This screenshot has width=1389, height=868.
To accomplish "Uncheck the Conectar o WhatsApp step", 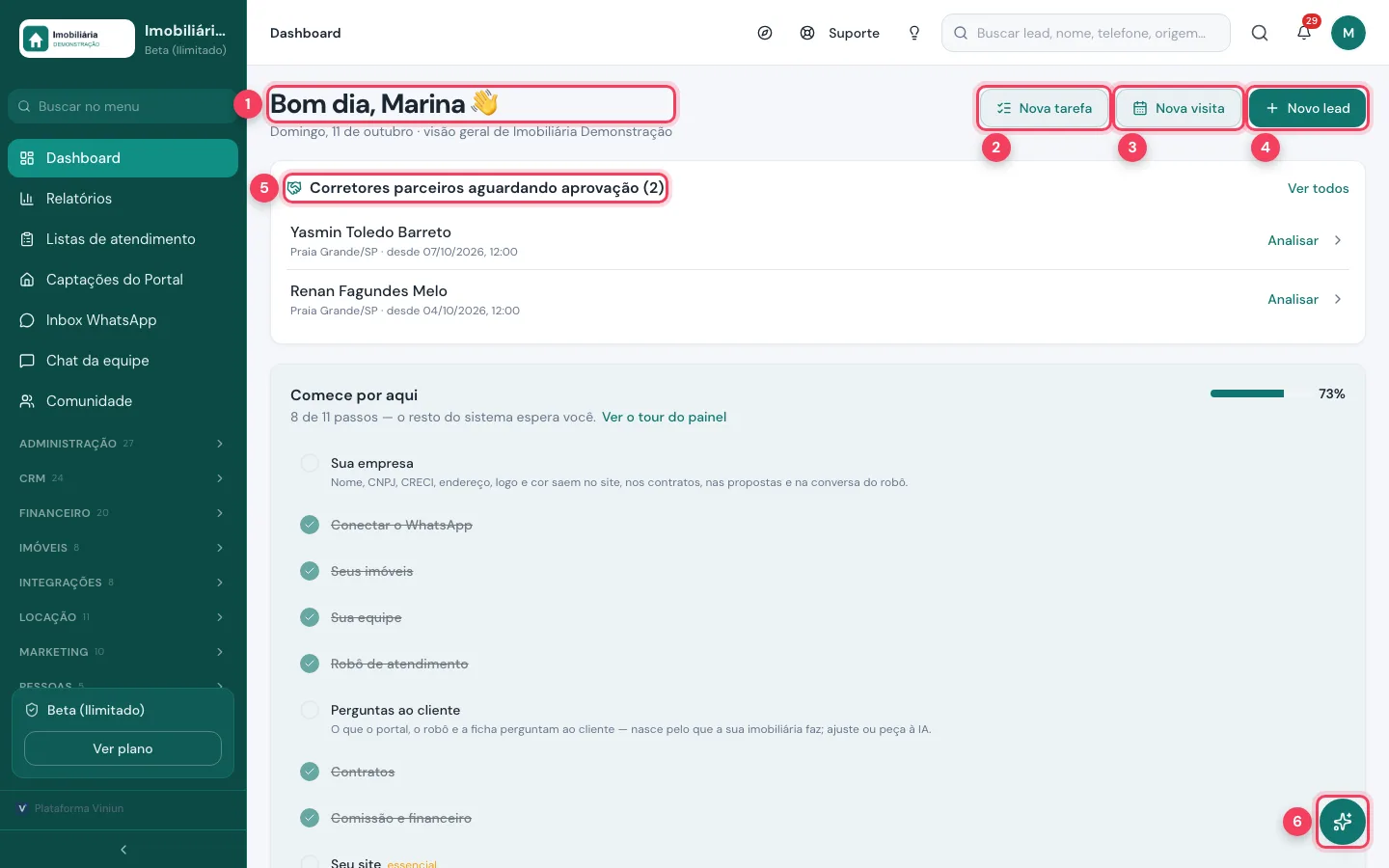I will (310, 525).
